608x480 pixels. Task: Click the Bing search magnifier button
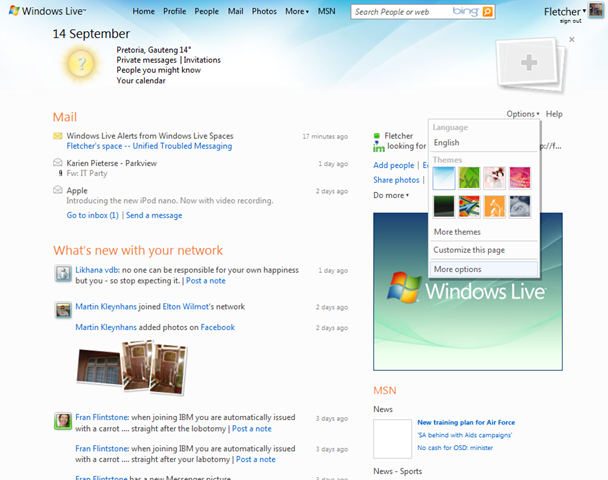click(x=487, y=12)
